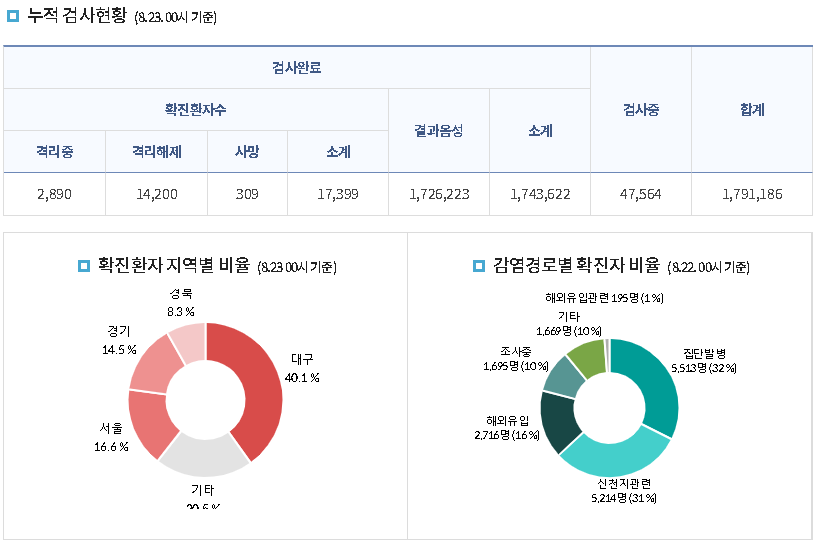Click the square icon beside 누적 검사현황 heading

[x=13, y=16]
